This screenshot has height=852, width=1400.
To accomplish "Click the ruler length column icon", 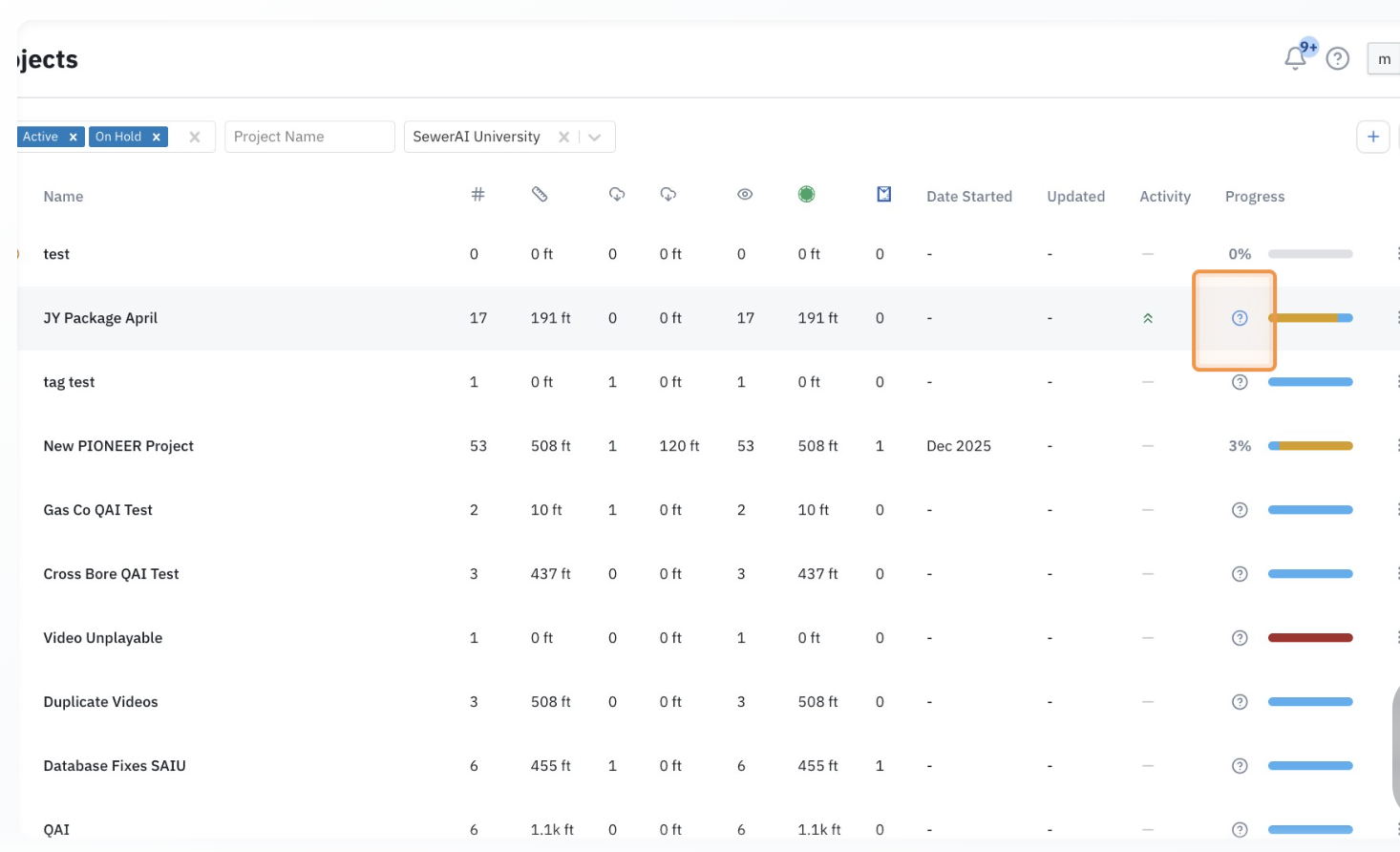I will point(540,195).
